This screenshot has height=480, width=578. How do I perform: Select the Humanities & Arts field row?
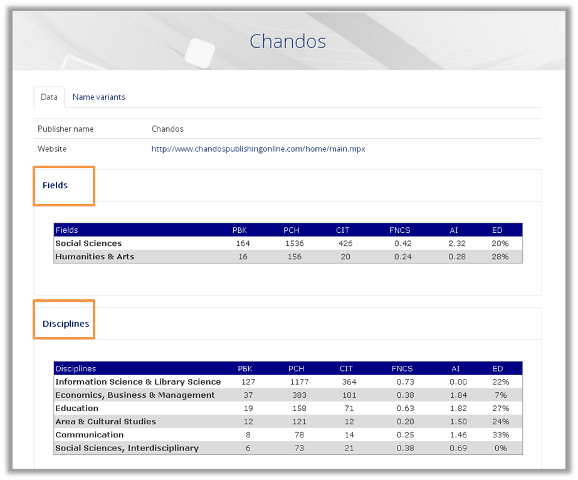pos(288,257)
